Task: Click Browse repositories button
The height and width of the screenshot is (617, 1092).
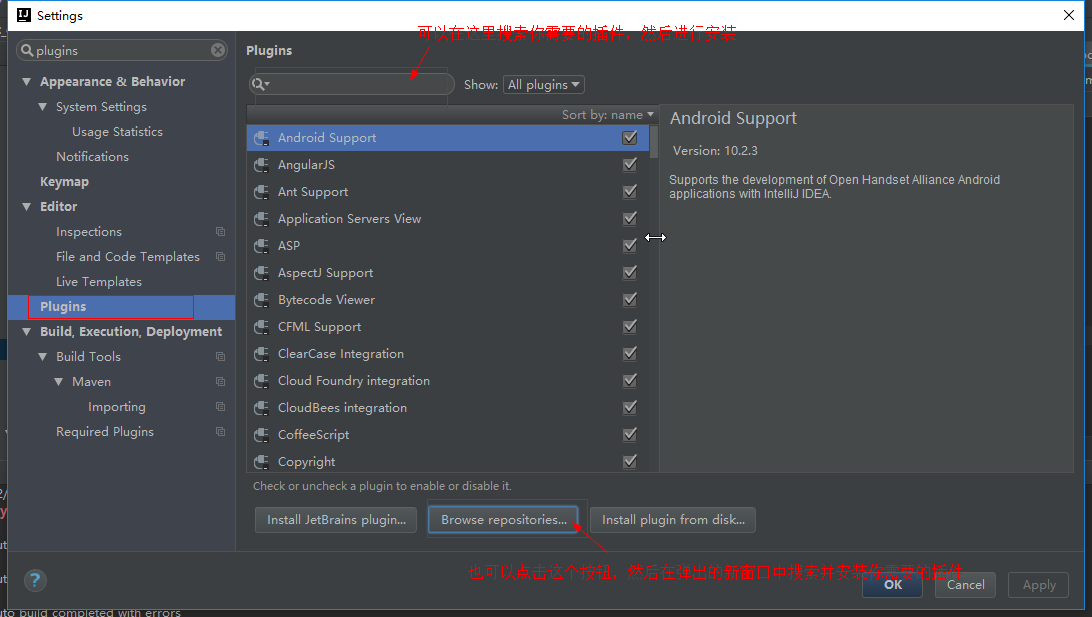Action: click(x=504, y=520)
